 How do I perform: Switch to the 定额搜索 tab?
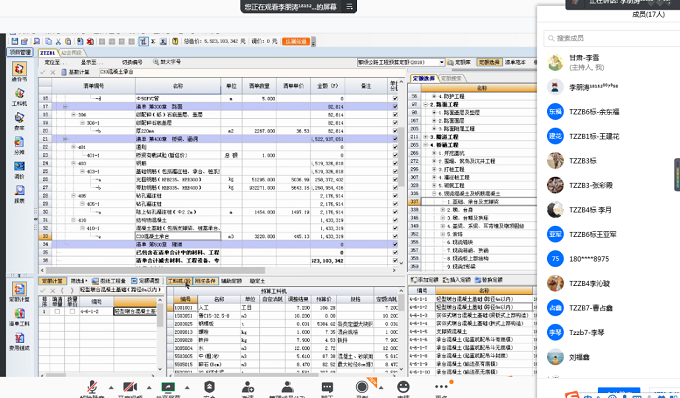[x=451, y=78]
